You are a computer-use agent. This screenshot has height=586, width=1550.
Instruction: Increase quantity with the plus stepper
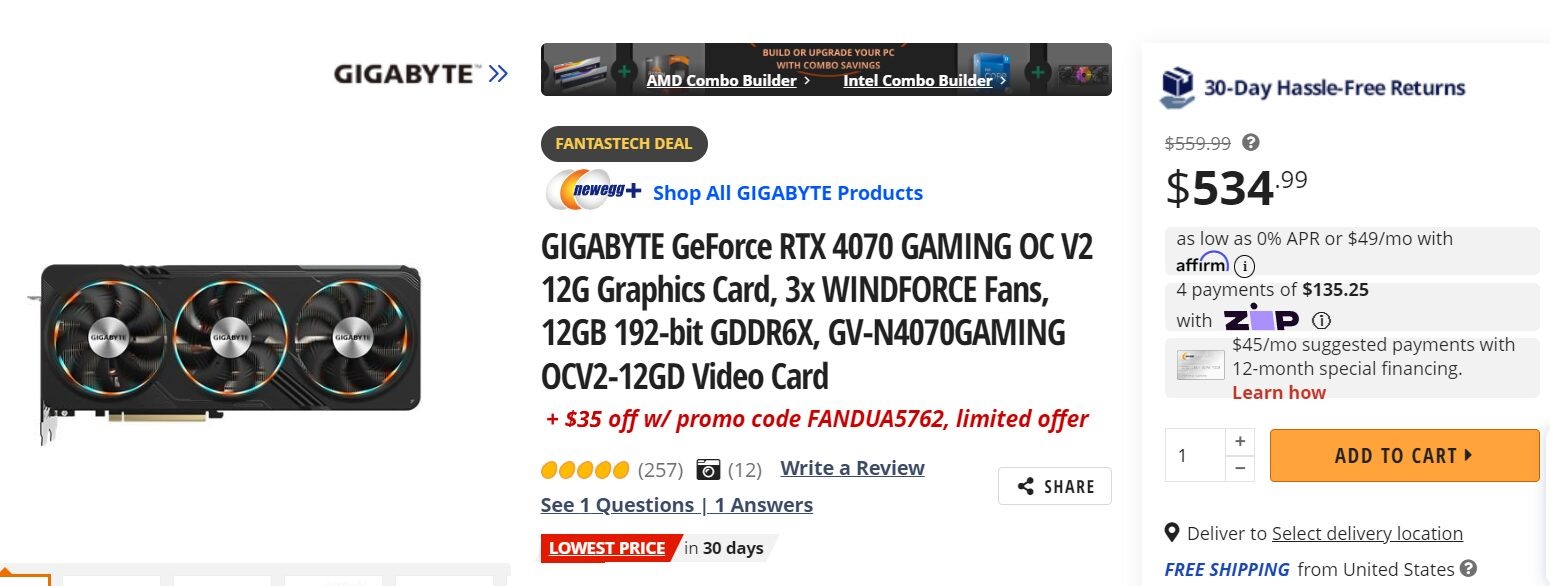point(1240,441)
